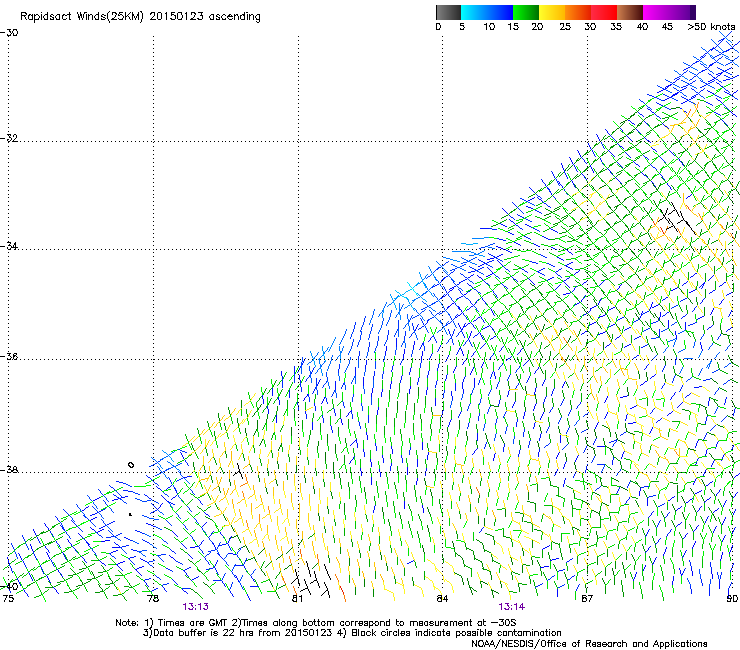Image resolution: width=740 pixels, height=650 pixels.
Task: Click the title 'Rapidsact Winds(25KM) 20150123 ascending'
Action: click(140, 17)
